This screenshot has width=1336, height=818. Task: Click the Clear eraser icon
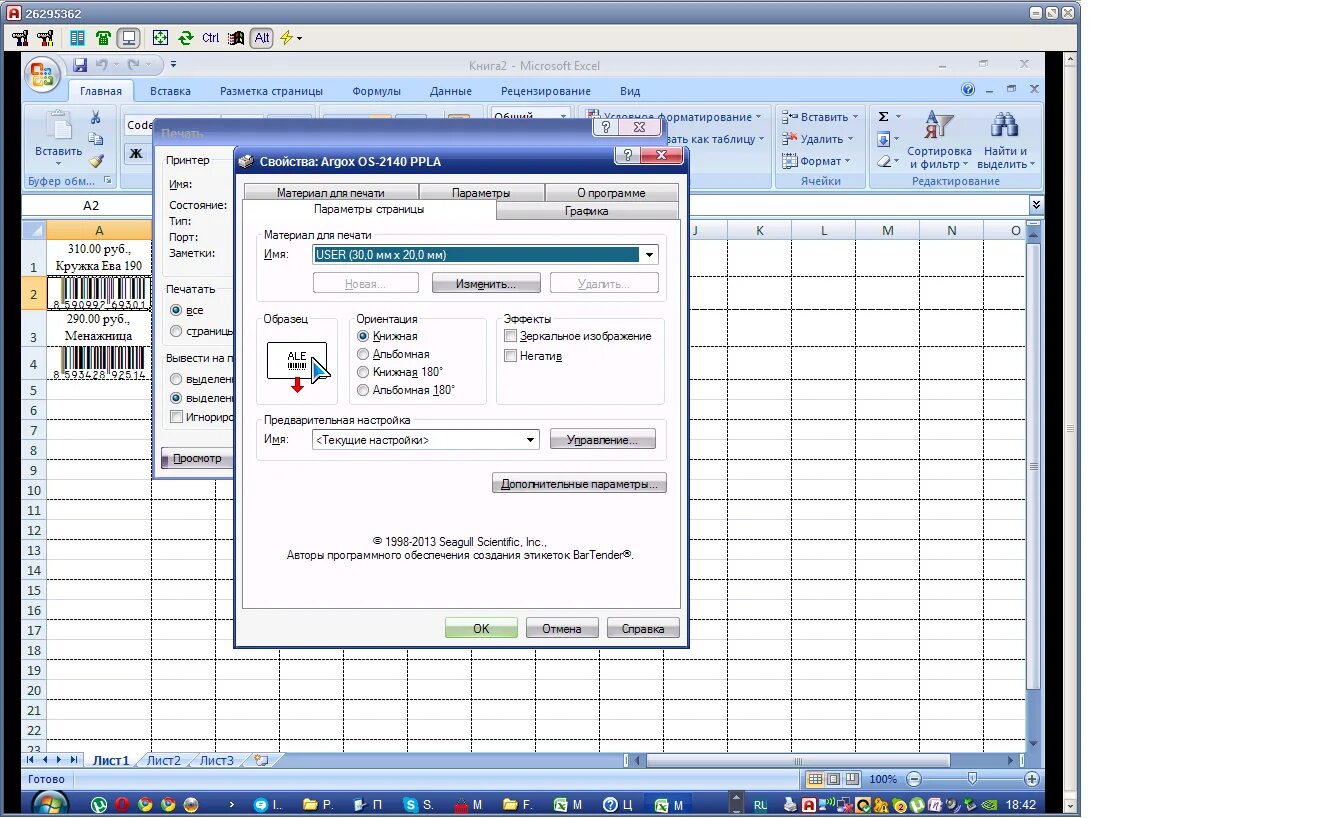884,161
